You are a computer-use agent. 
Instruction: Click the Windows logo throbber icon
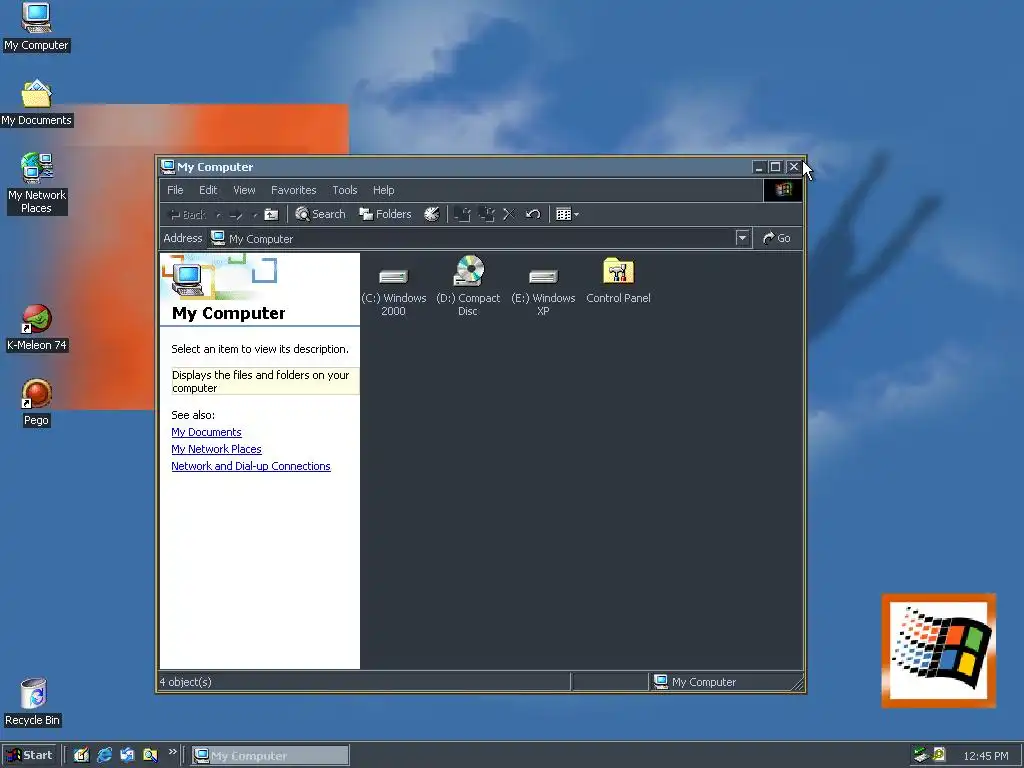(783, 190)
